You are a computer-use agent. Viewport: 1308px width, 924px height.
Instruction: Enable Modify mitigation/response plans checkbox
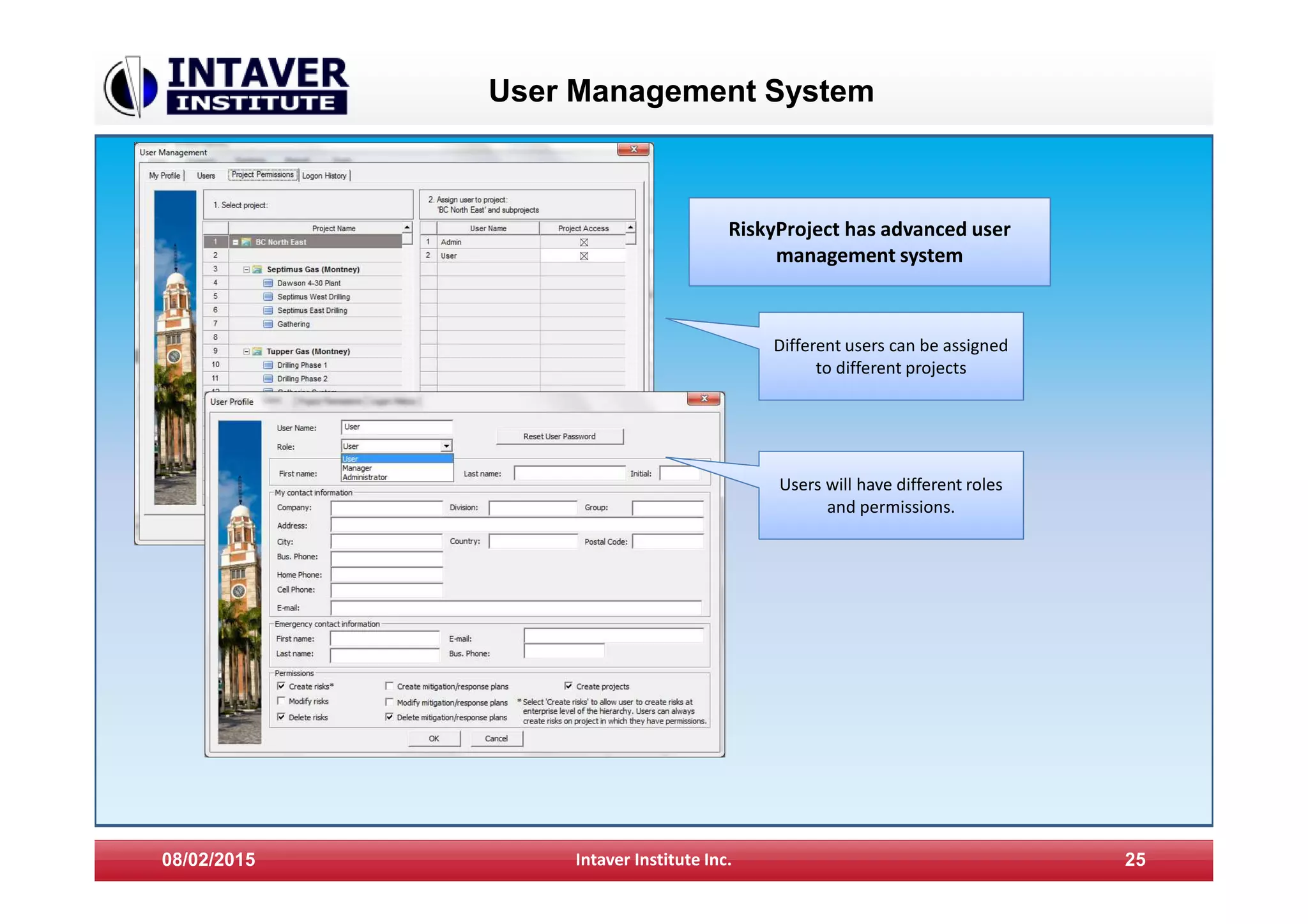pos(389,702)
